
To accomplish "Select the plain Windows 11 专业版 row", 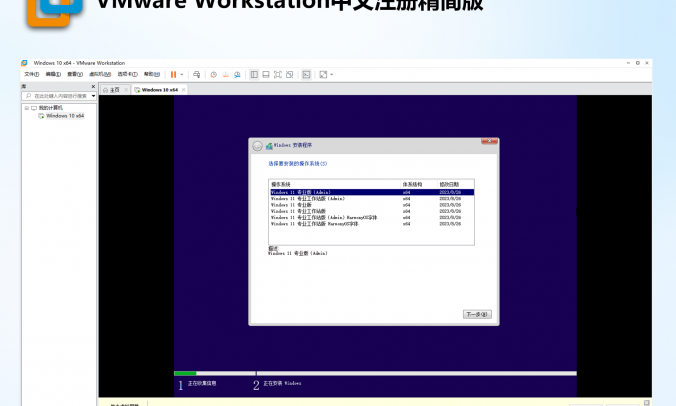I will tap(372, 205).
